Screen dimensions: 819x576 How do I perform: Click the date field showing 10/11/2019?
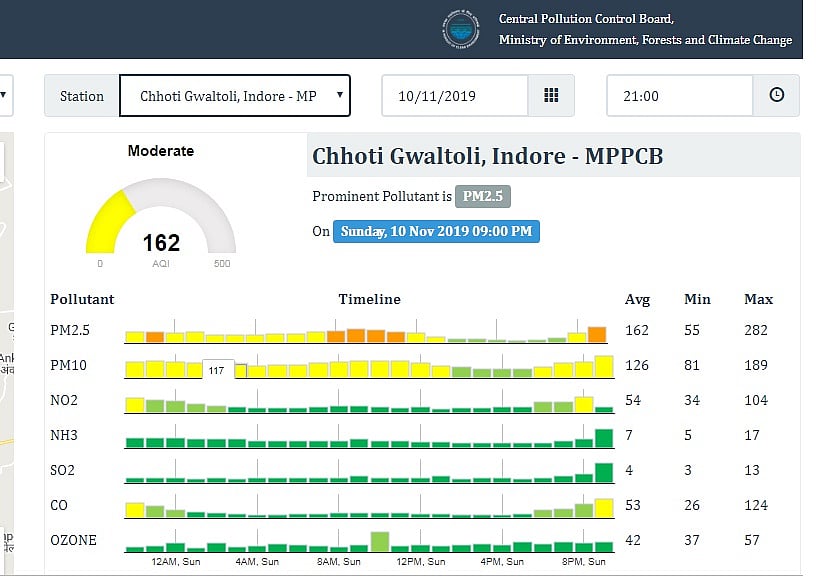pyautogui.click(x=454, y=96)
